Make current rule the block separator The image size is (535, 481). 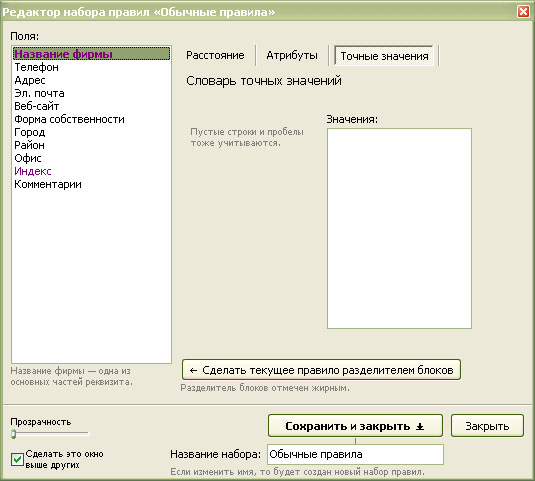point(321,370)
